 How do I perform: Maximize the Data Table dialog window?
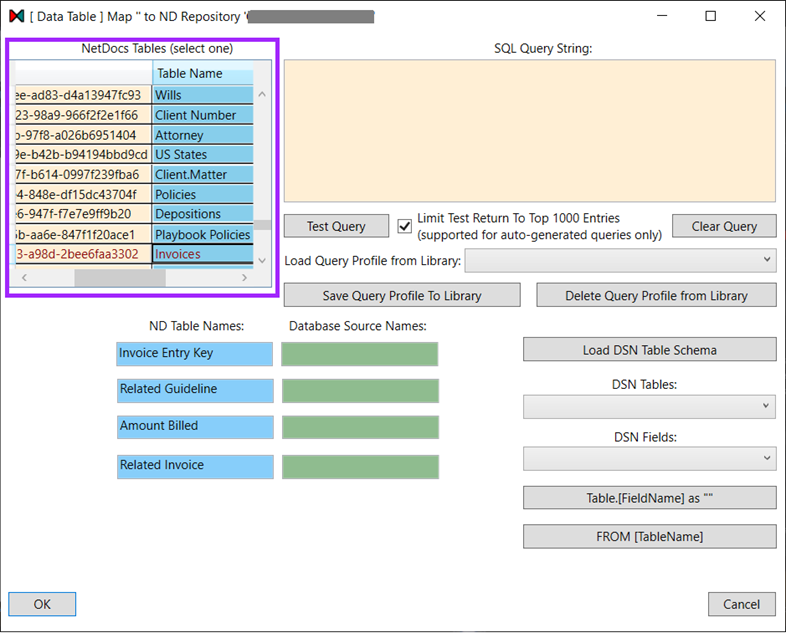(x=710, y=16)
